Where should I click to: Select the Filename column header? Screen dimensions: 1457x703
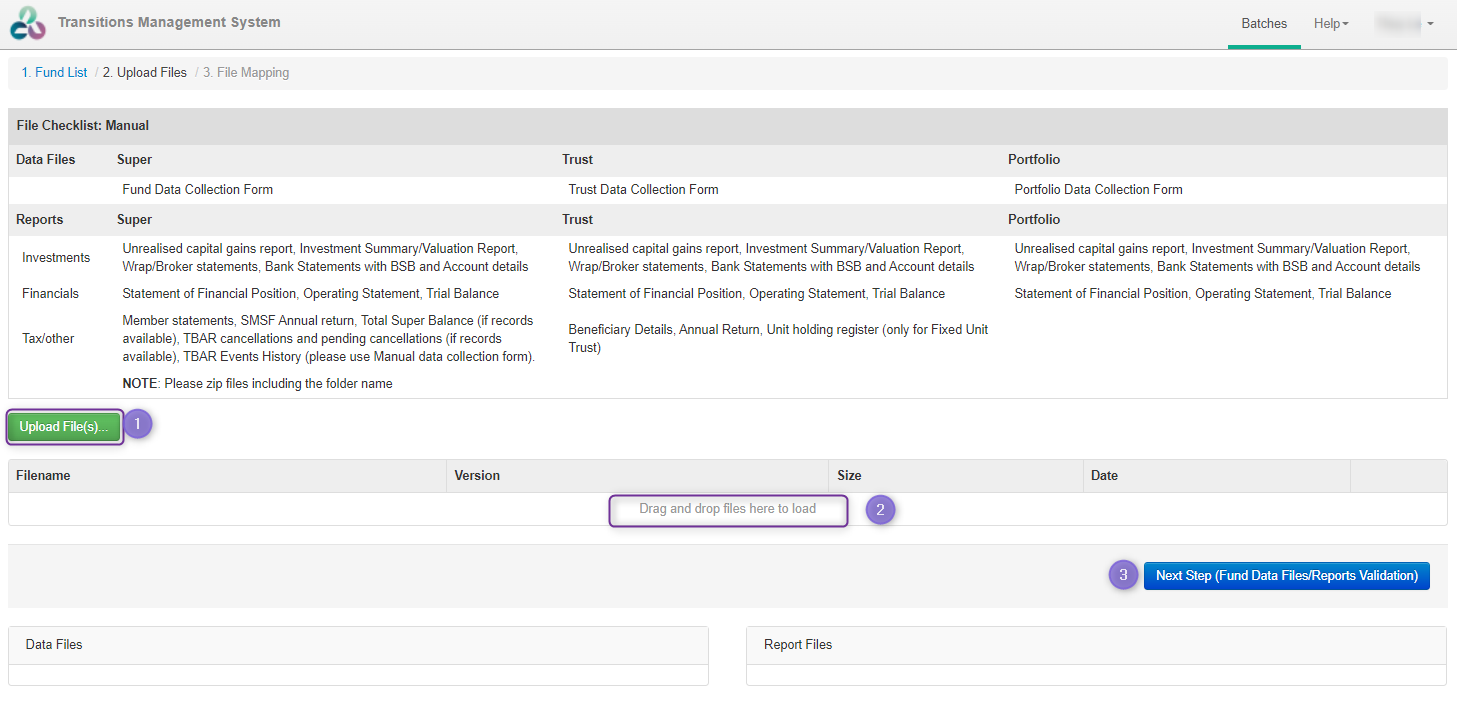point(43,475)
